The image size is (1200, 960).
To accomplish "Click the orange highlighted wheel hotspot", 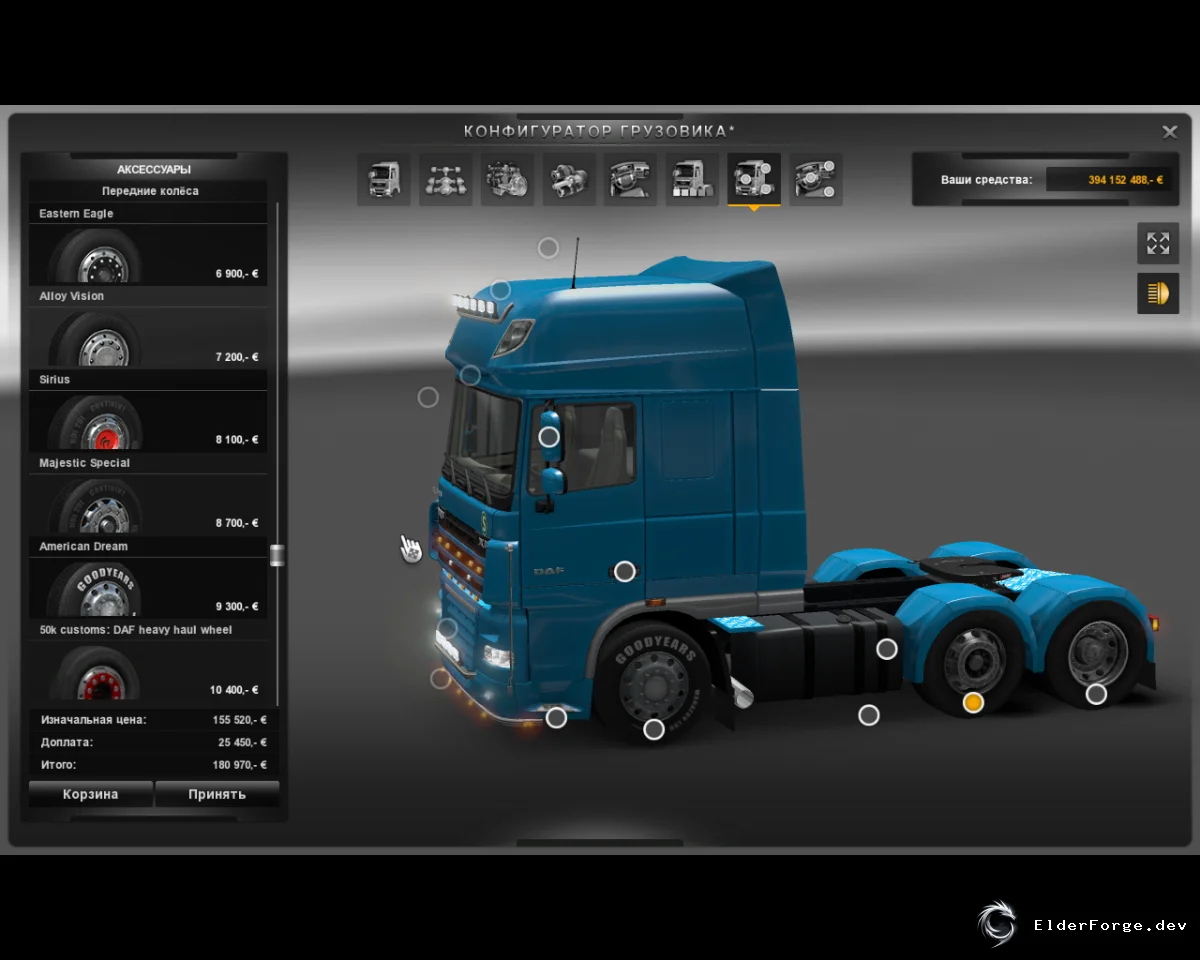I will [x=973, y=703].
